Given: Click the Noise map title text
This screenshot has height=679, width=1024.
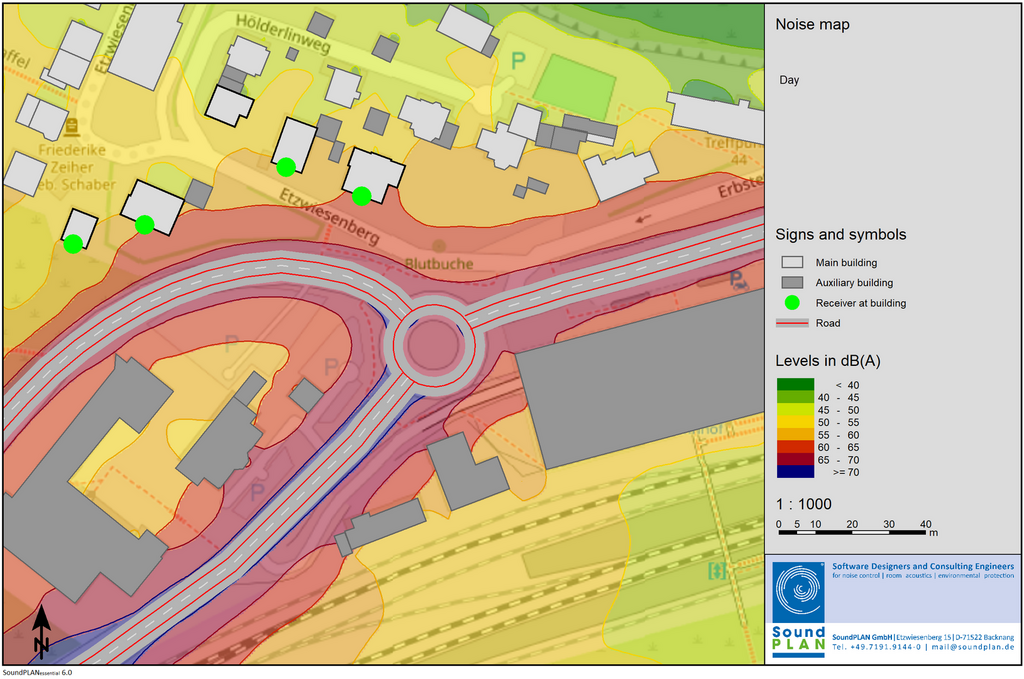Looking at the screenshot, I should coord(813,25).
